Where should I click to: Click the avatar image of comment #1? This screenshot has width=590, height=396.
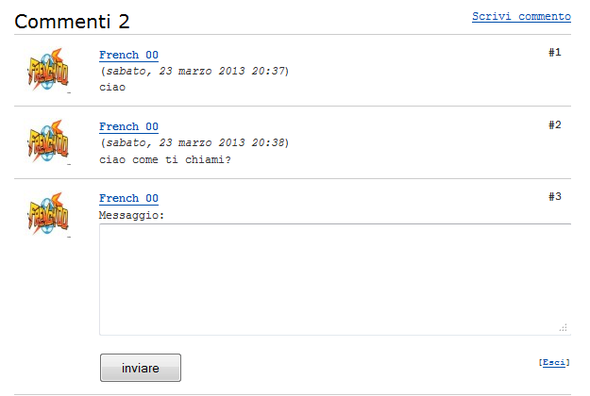click(x=48, y=69)
